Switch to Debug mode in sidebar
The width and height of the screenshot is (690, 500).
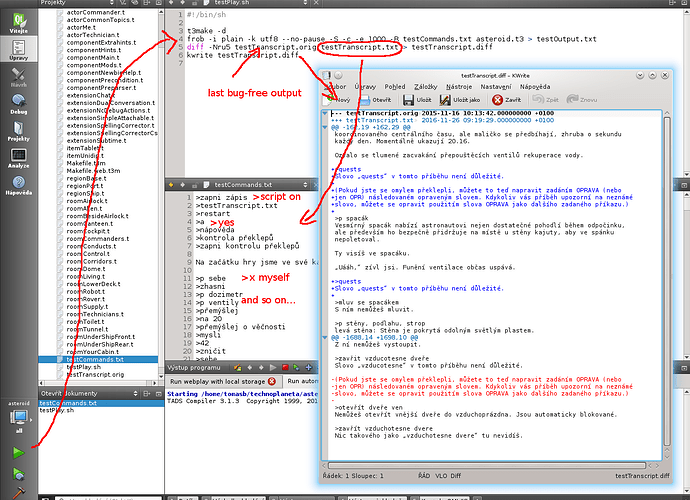(18, 104)
